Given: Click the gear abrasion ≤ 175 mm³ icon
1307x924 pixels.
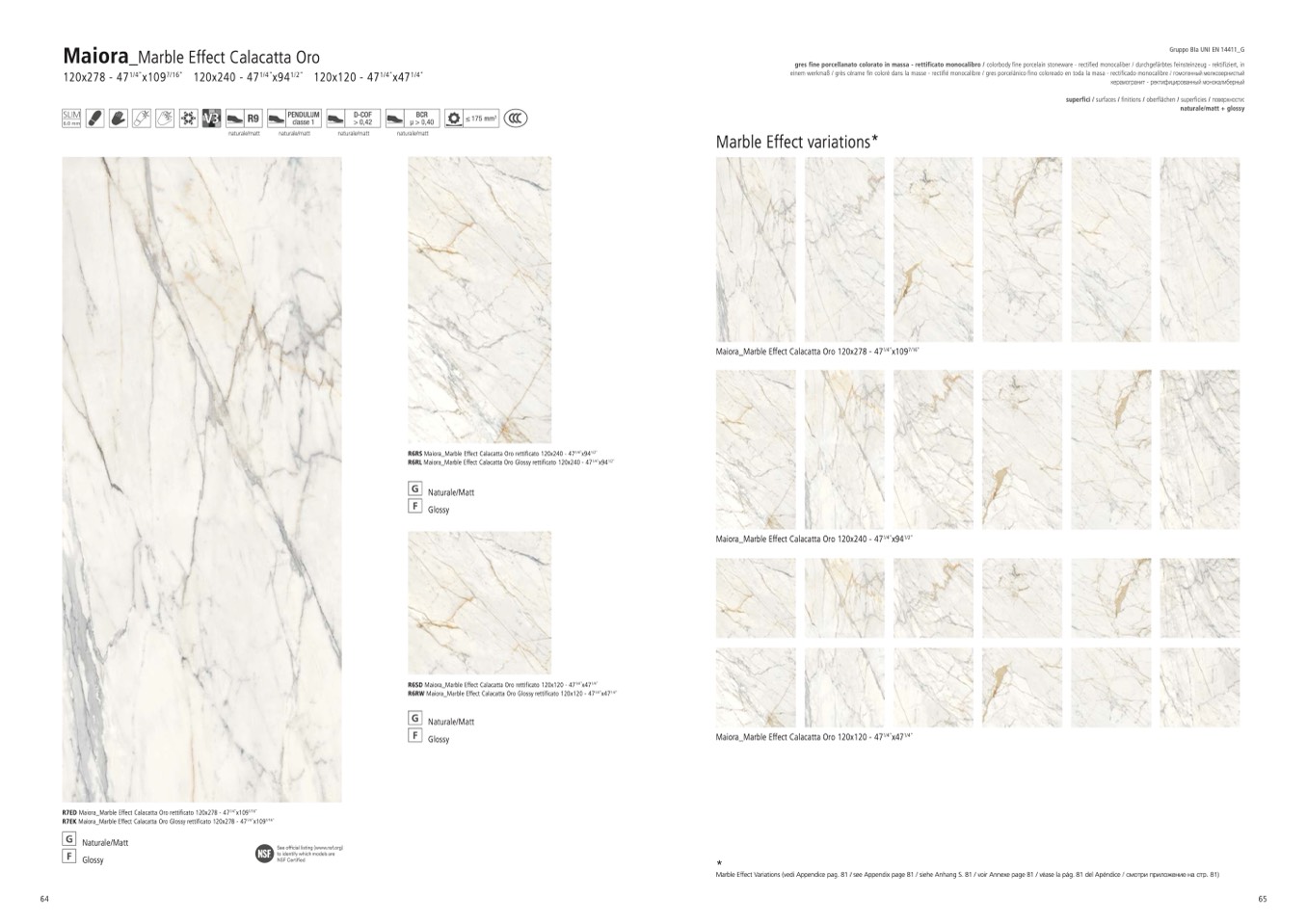Looking at the screenshot, I should [471, 119].
